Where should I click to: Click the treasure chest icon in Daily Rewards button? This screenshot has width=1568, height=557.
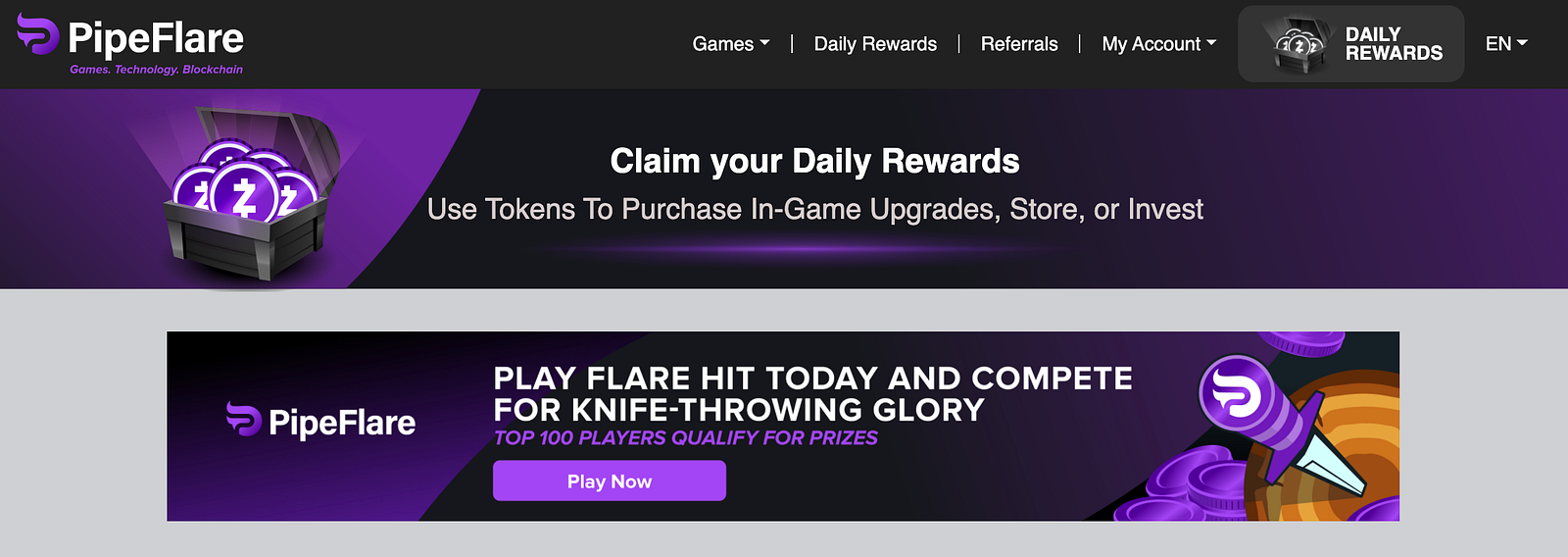(x=1298, y=45)
